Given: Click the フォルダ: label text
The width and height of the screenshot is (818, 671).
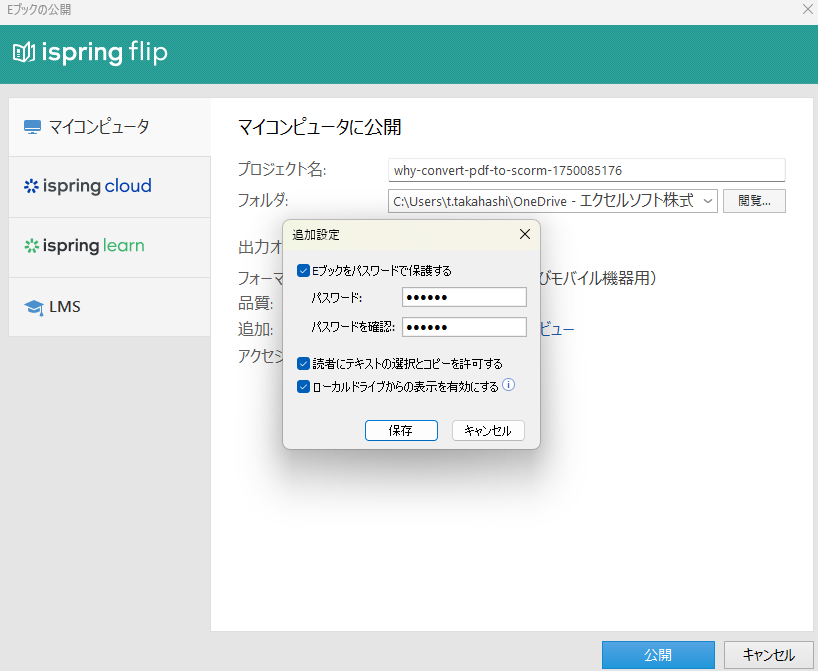Looking at the screenshot, I should [x=263, y=200].
